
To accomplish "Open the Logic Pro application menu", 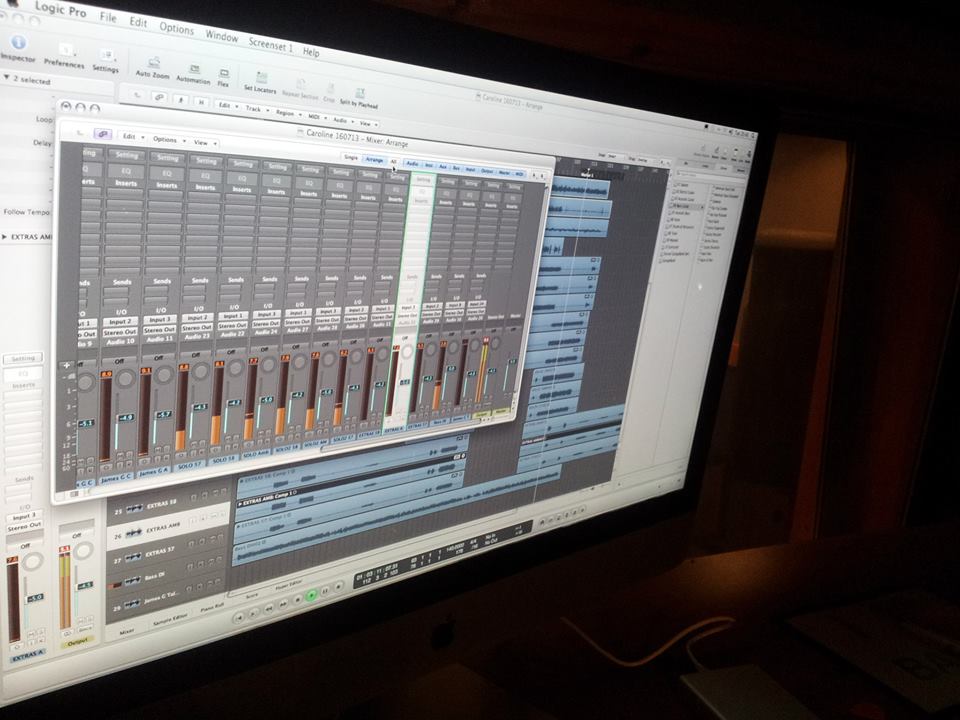I will pyautogui.click(x=60, y=10).
